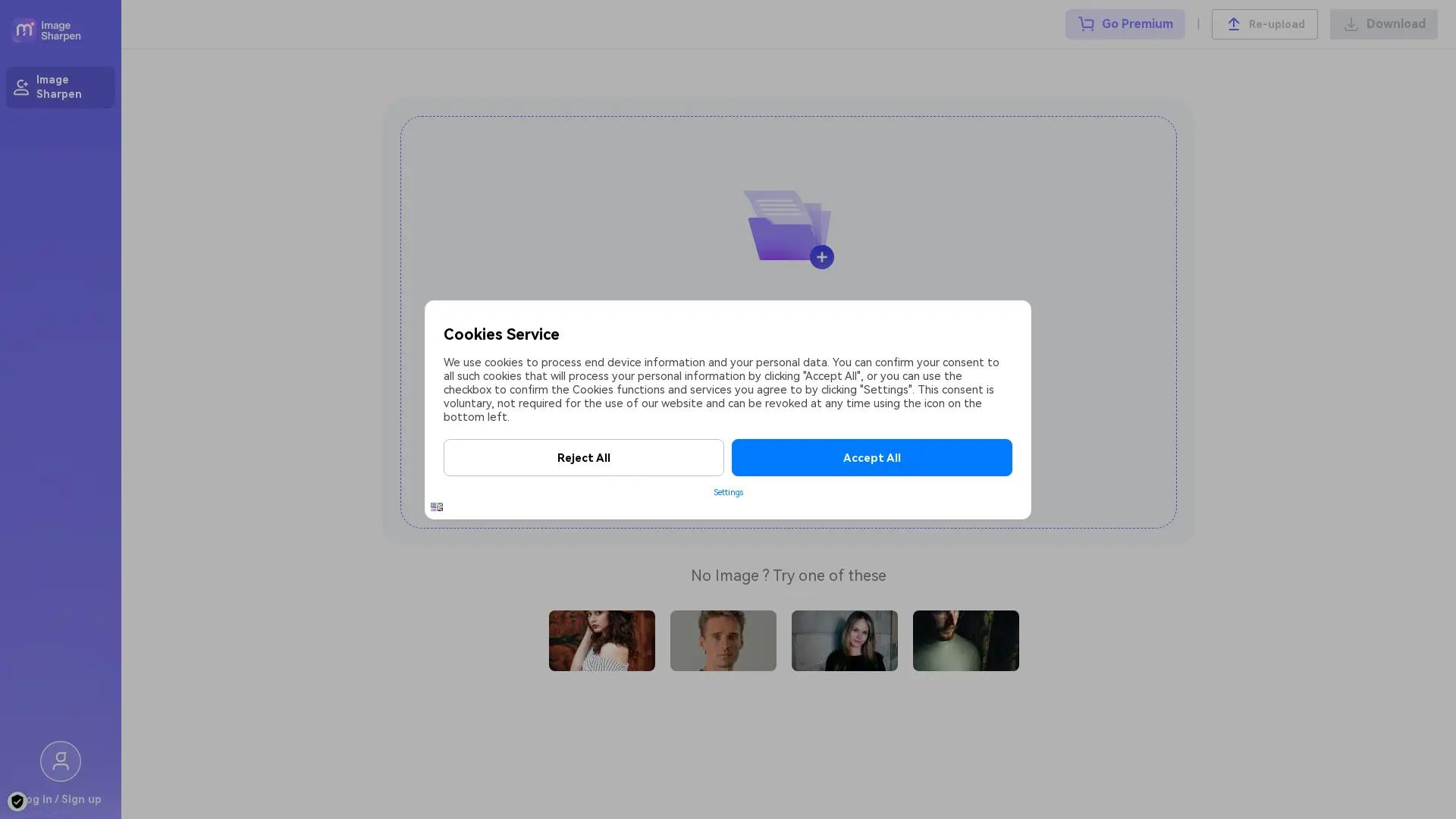Select the Image Sharpen tool in the sidebar
Screen dimensions: 1456x819
tap(60, 87)
